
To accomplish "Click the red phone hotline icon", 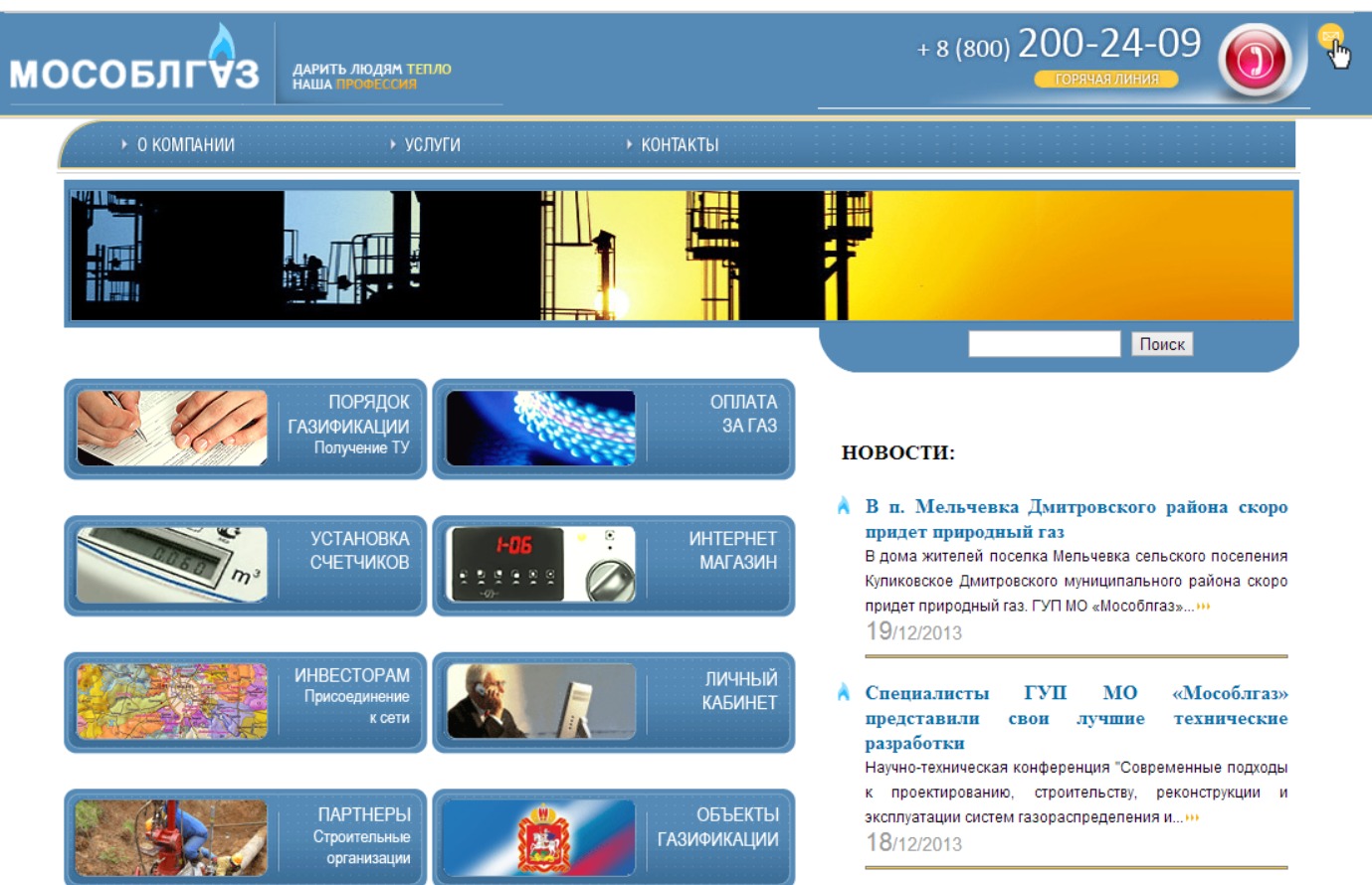I will click(1255, 60).
